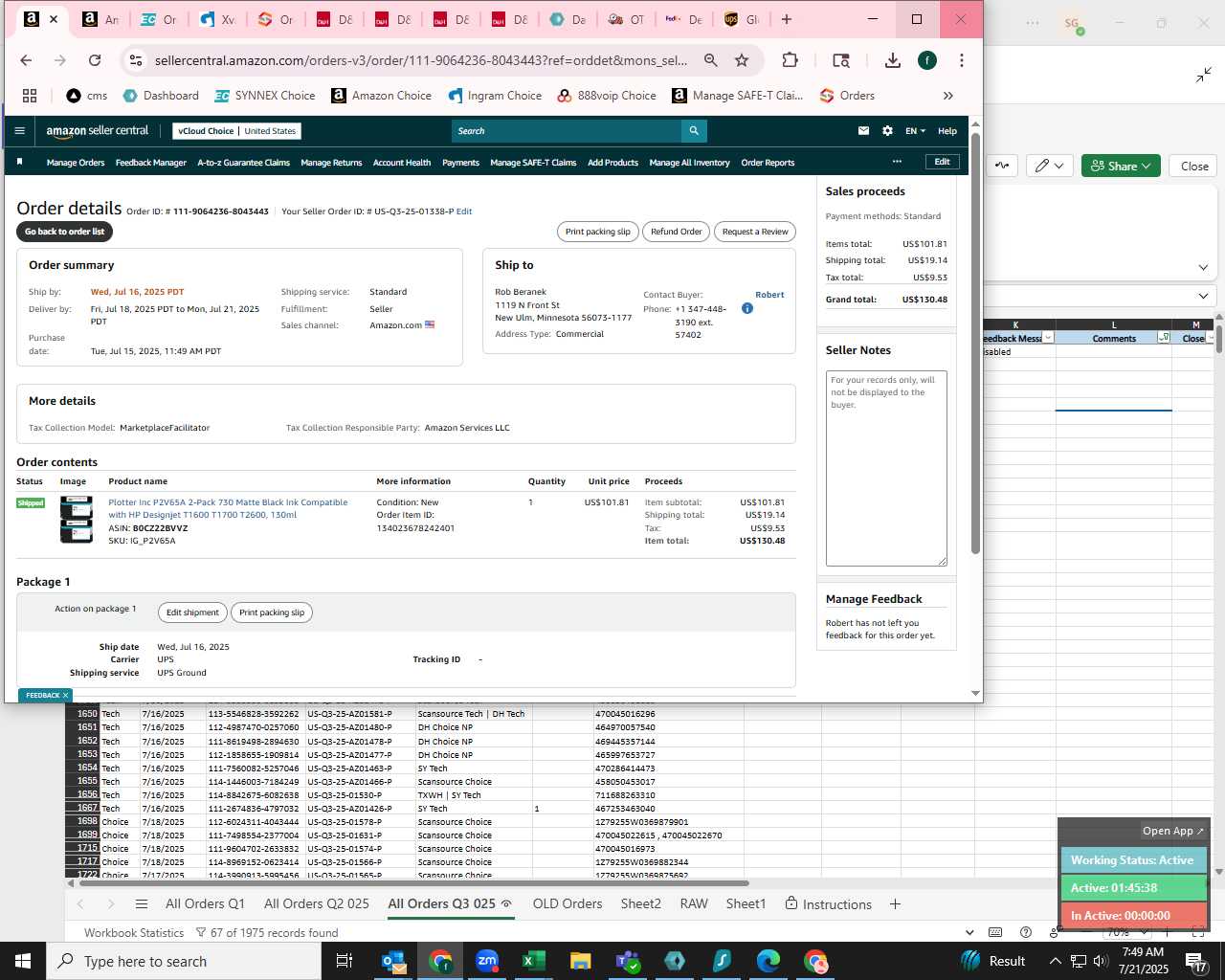
Task: Open the Help link in Seller Central
Action: [x=947, y=131]
